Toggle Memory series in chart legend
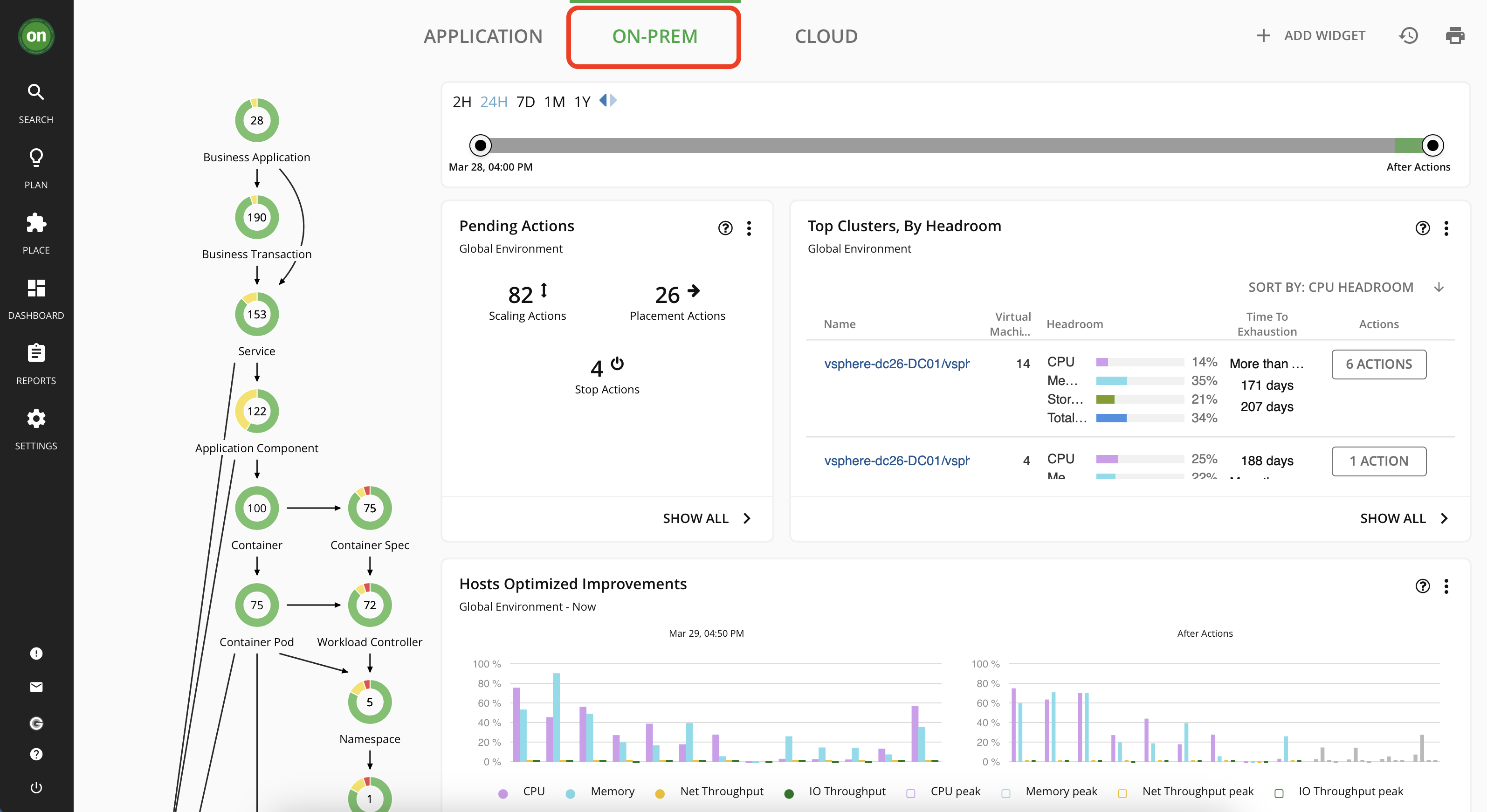This screenshot has height=812, width=1487. tap(601, 792)
